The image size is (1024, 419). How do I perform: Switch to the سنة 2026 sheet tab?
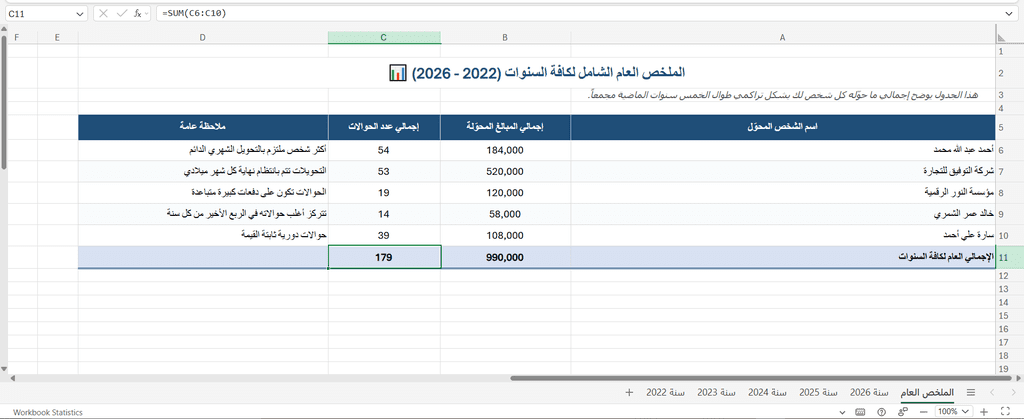(869, 392)
